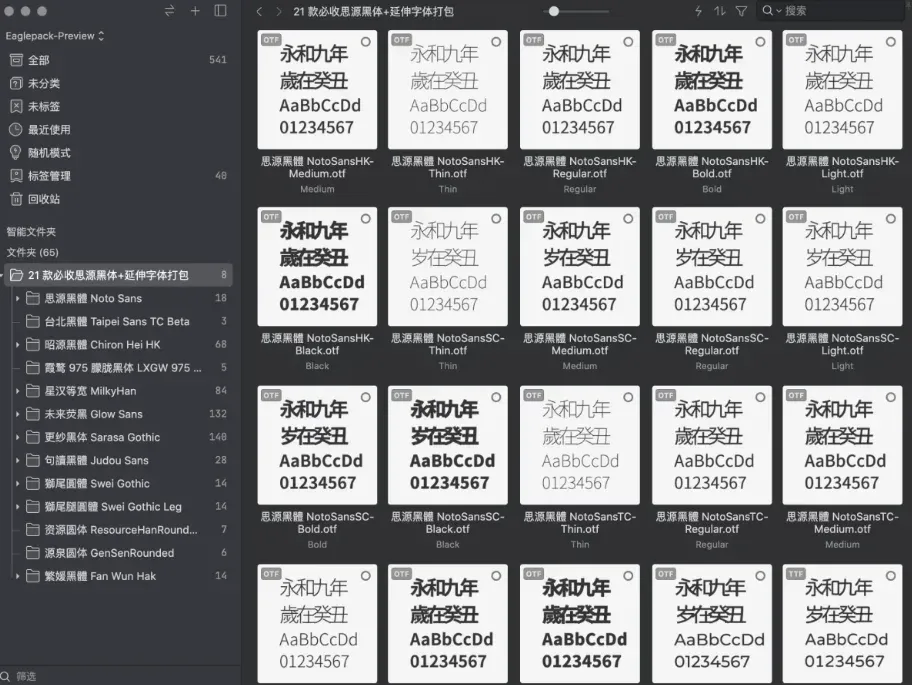Open the NotoSansSC-Regular.otf font thumbnail
Image resolution: width=912 pixels, height=685 pixels.
click(x=711, y=267)
